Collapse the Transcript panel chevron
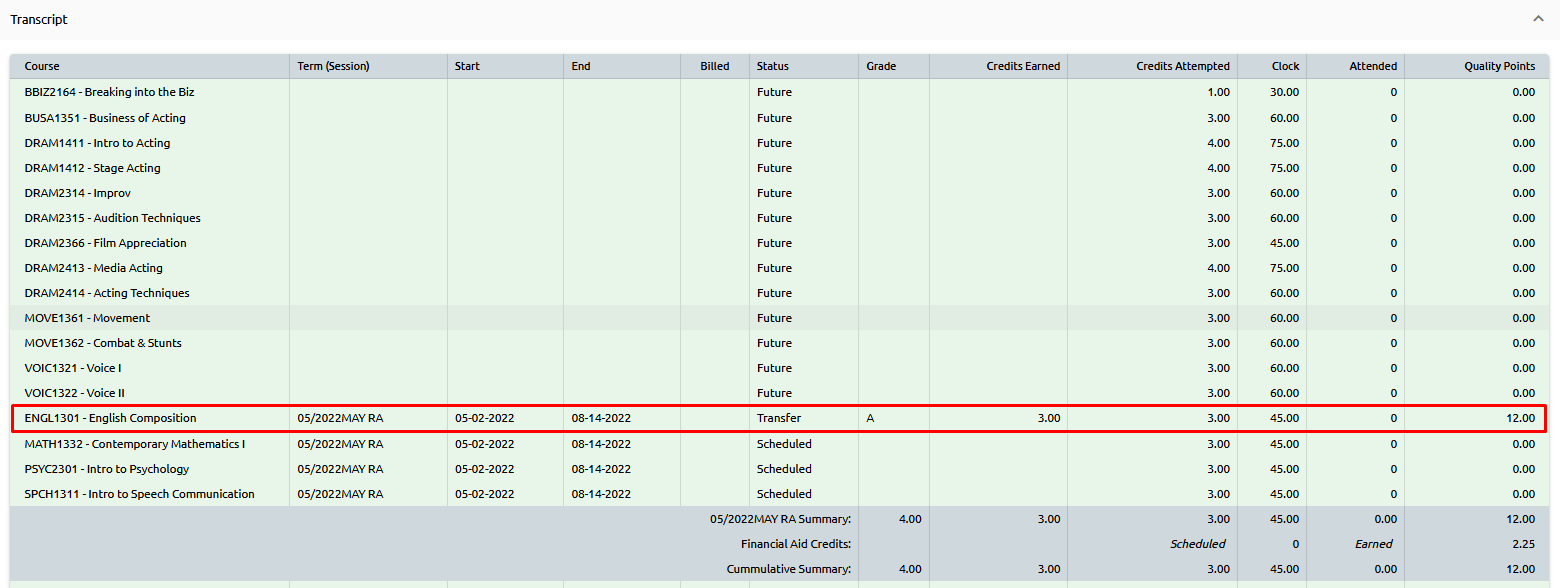Image resolution: width=1560 pixels, height=588 pixels. pos(1538,19)
